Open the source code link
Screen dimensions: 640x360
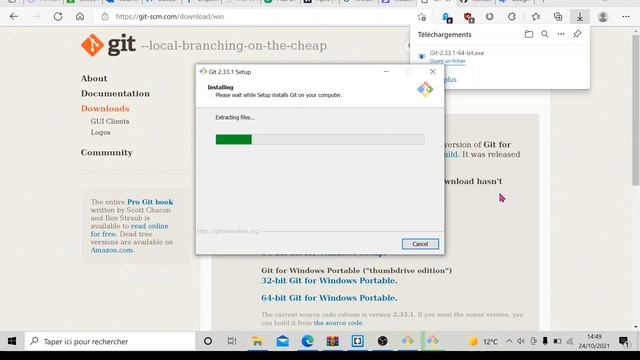(338, 323)
